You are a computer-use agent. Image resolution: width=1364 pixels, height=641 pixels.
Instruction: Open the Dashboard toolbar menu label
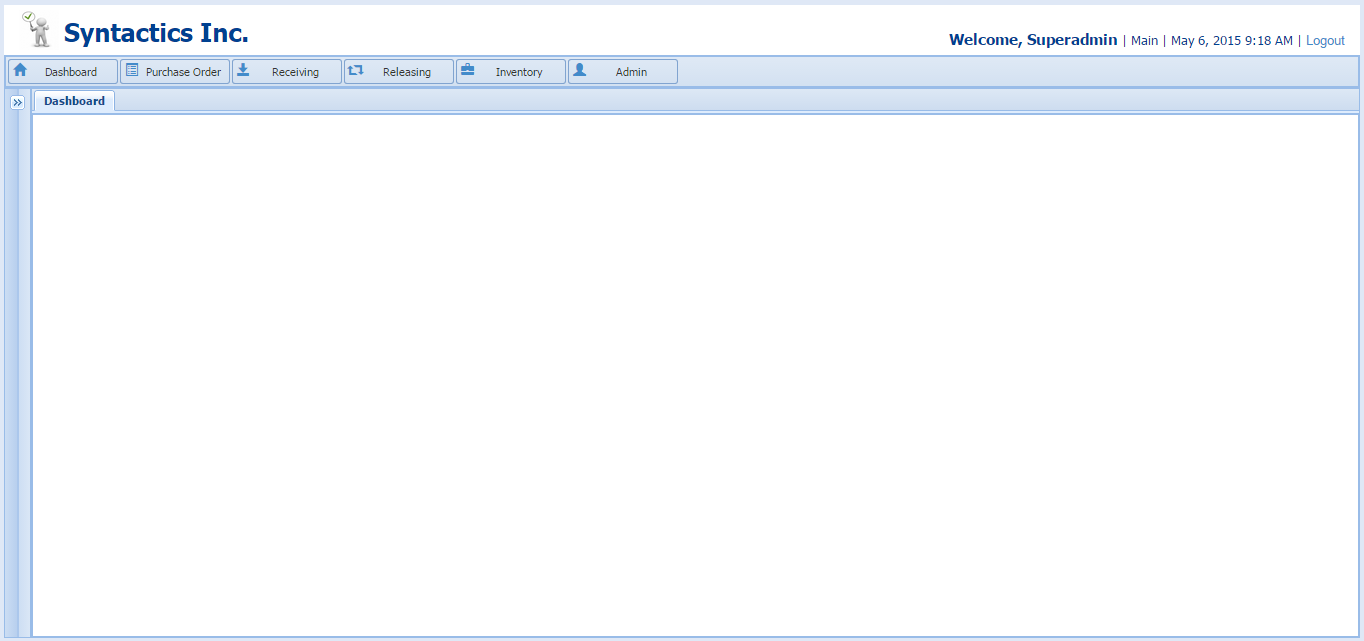(x=71, y=72)
